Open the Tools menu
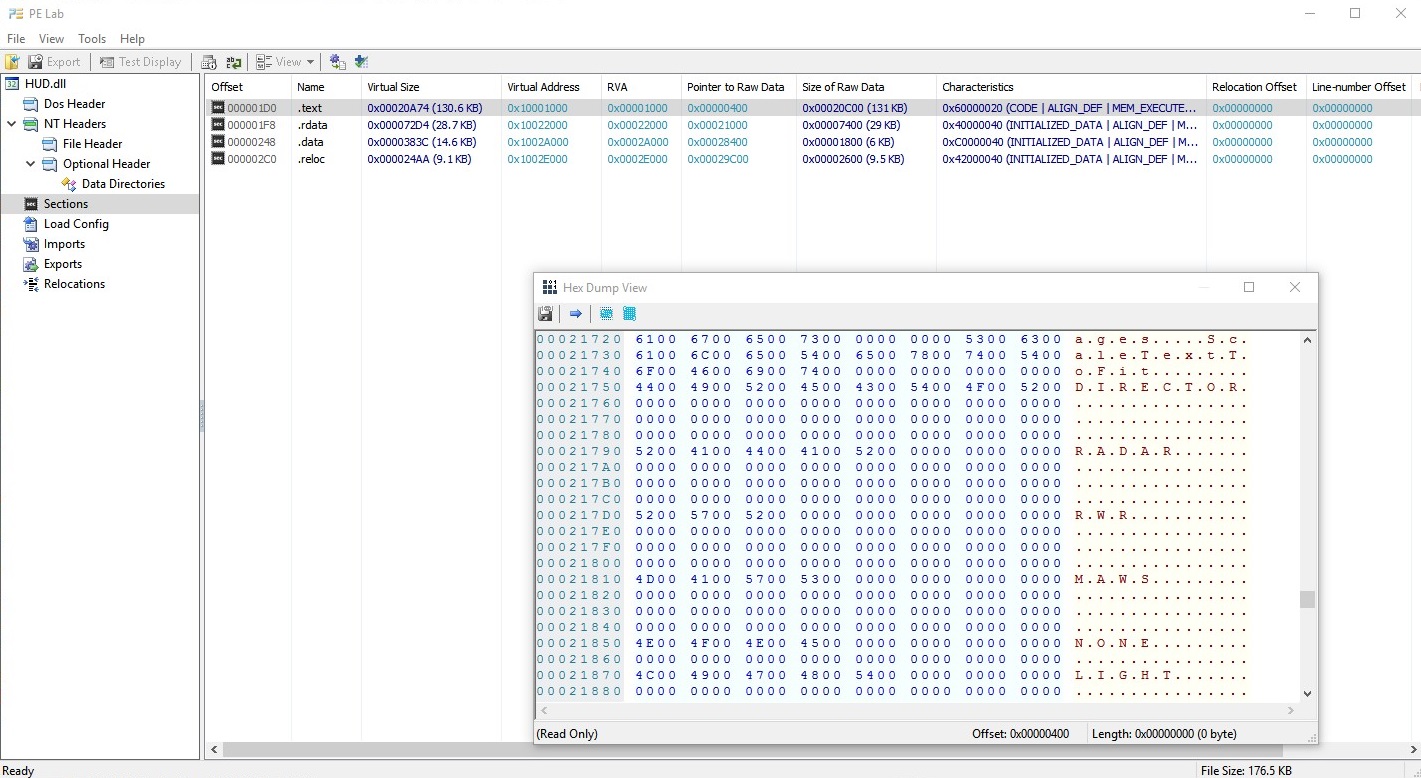 pos(92,38)
